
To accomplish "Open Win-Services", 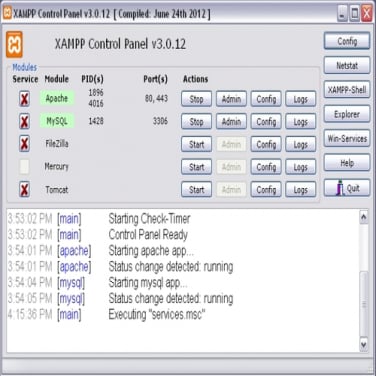I will (x=347, y=138).
